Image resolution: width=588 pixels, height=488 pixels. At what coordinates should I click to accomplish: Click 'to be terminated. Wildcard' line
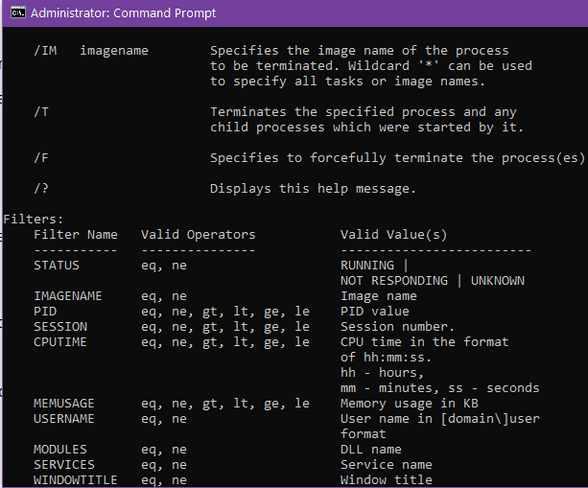click(x=371, y=66)
